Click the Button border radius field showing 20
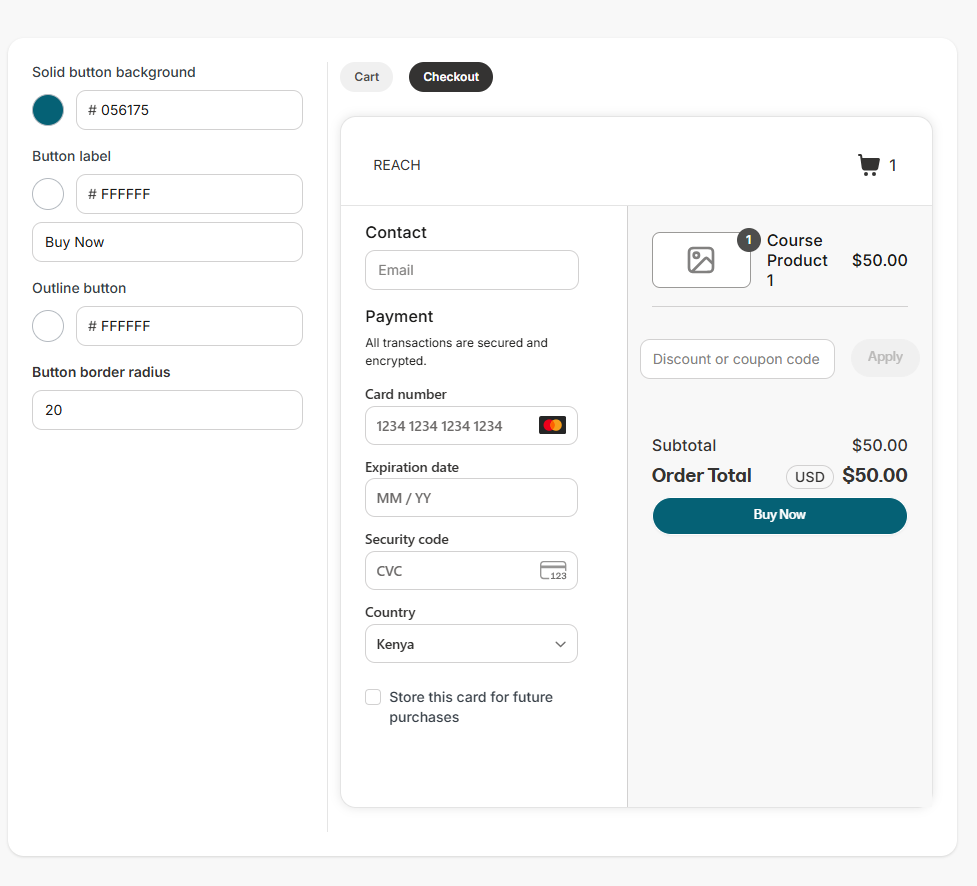The height and width of the screenshot is (886, 977). pyautogui.click(x=166, y=410)
